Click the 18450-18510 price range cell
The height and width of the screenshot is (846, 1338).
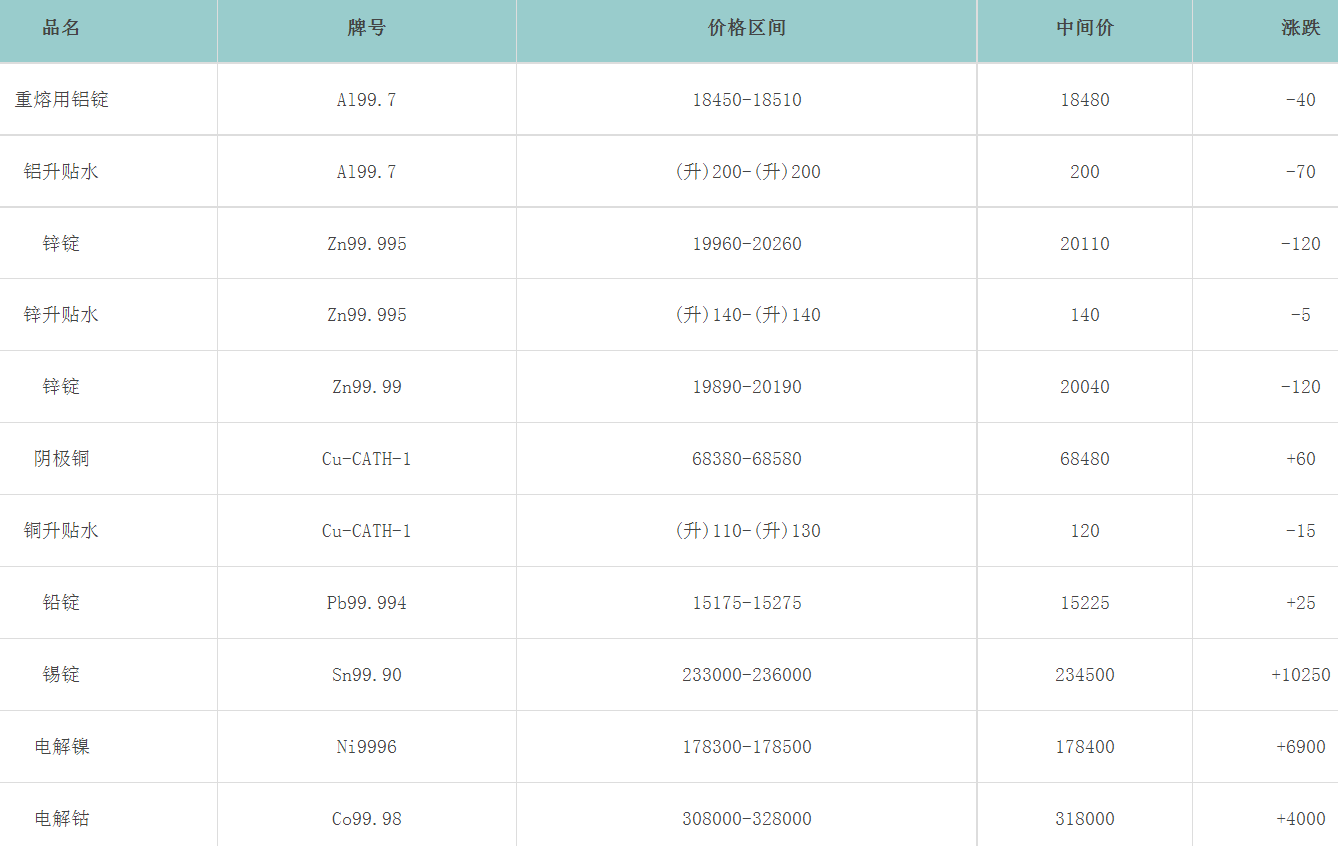click(x=746, y=100)
